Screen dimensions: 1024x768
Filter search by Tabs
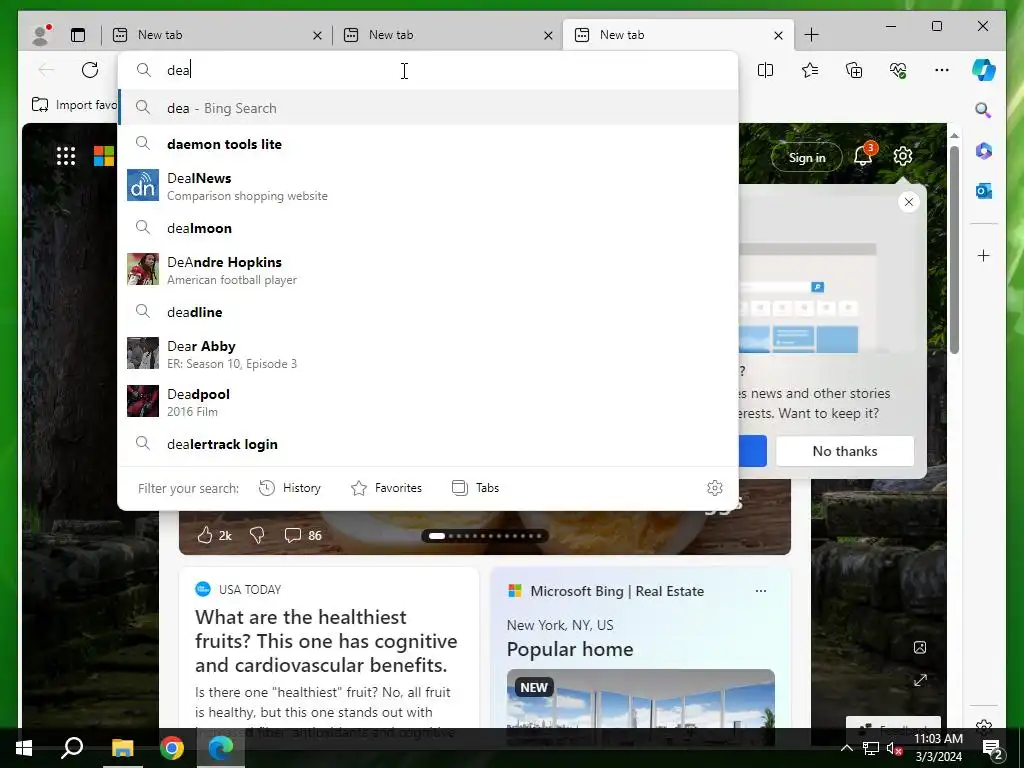click(x=475, y=488)
